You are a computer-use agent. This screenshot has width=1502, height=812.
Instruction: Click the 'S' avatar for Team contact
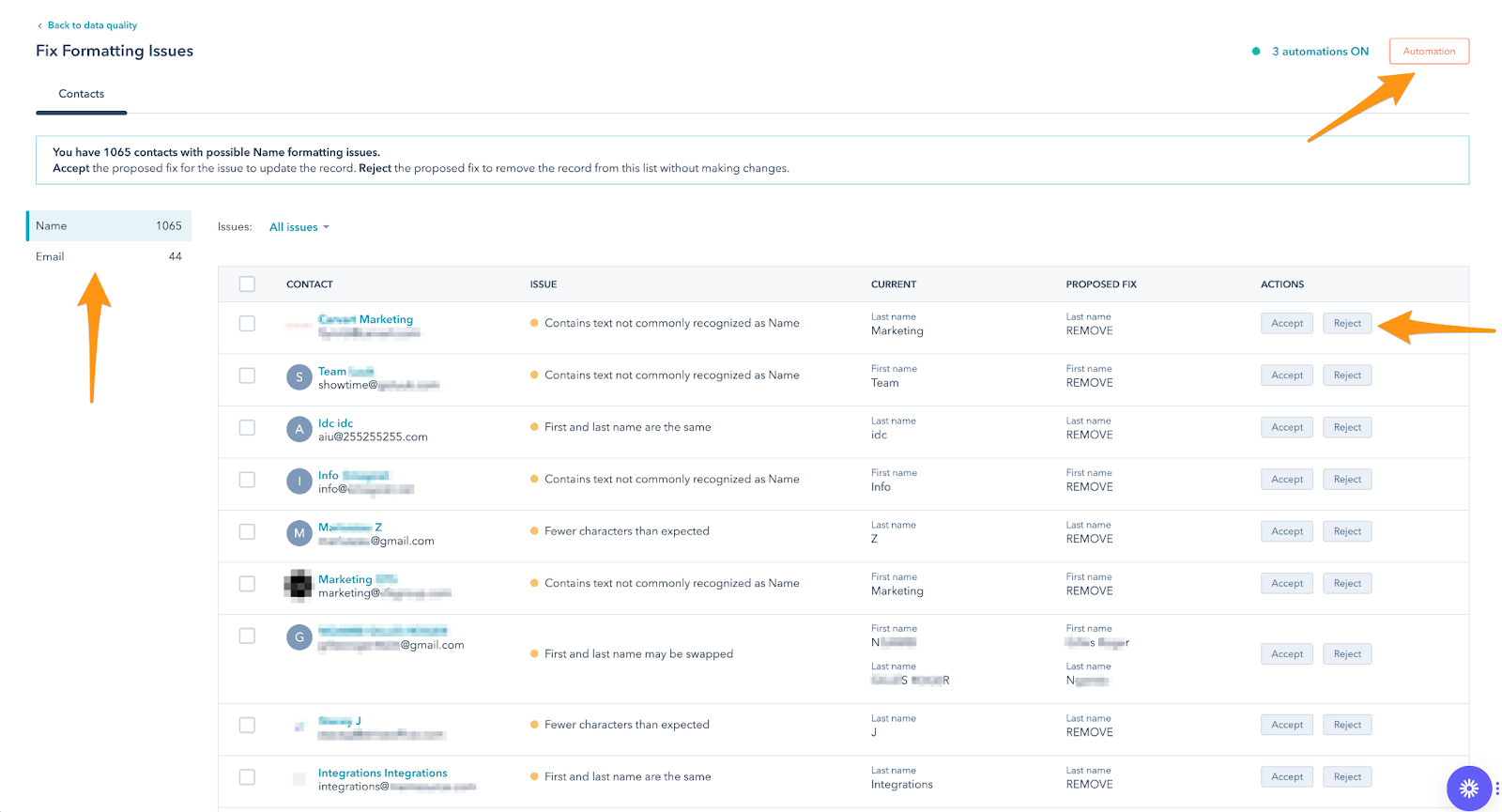pos(299,377)
